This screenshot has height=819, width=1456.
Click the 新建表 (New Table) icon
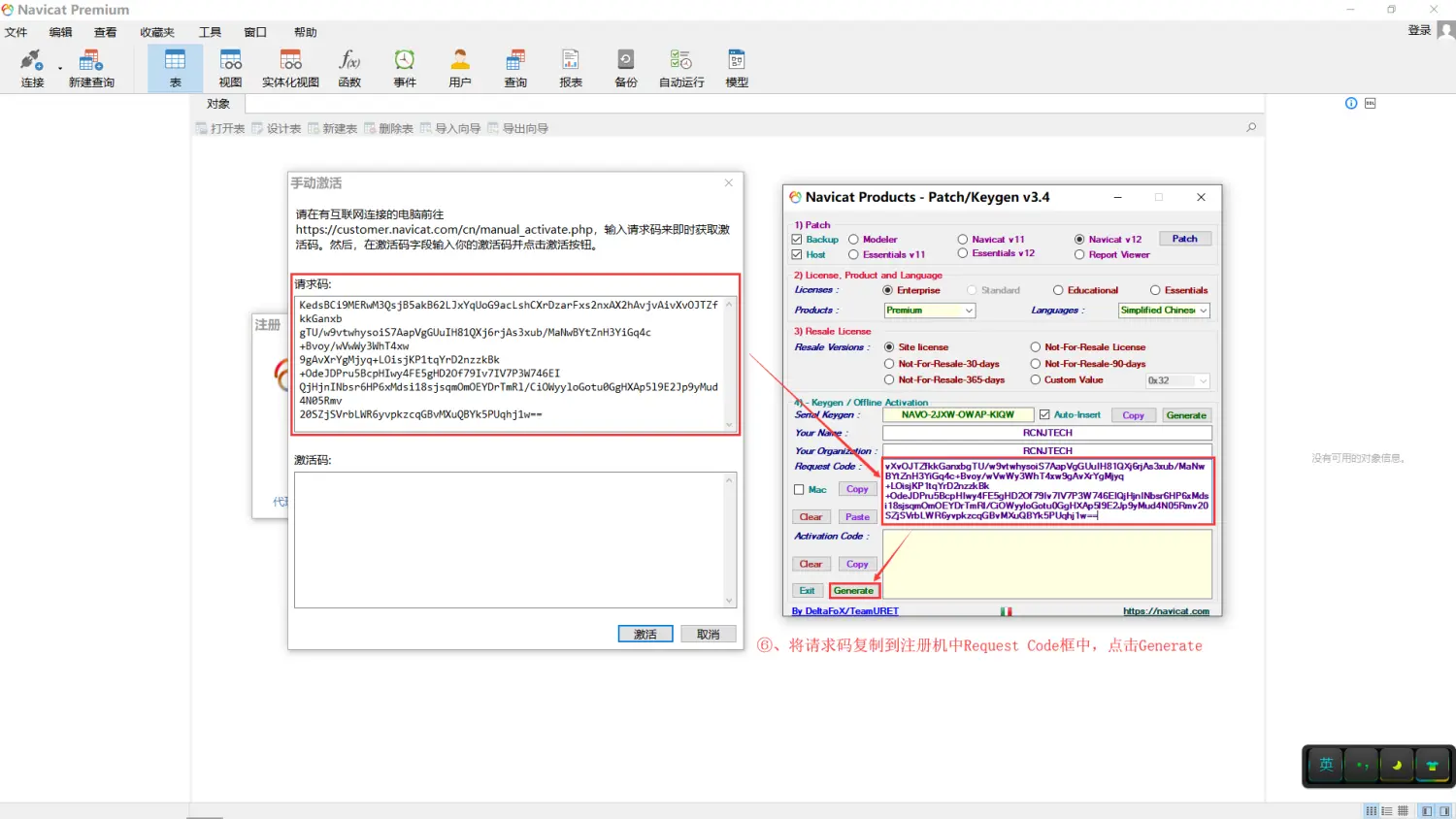(333, 128)
